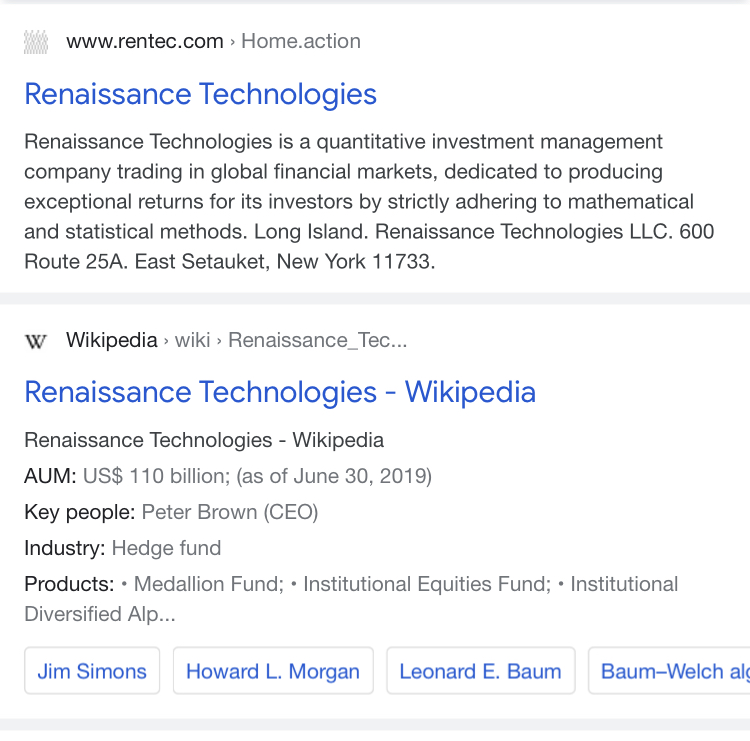
Task: Click 'Products:' label
Action: click(69, 584)
